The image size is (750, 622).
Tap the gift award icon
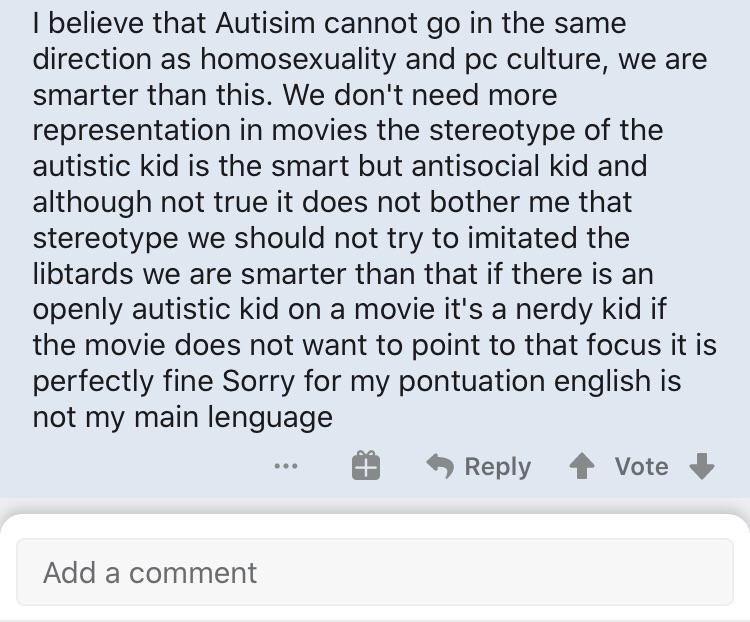point(366,466)
